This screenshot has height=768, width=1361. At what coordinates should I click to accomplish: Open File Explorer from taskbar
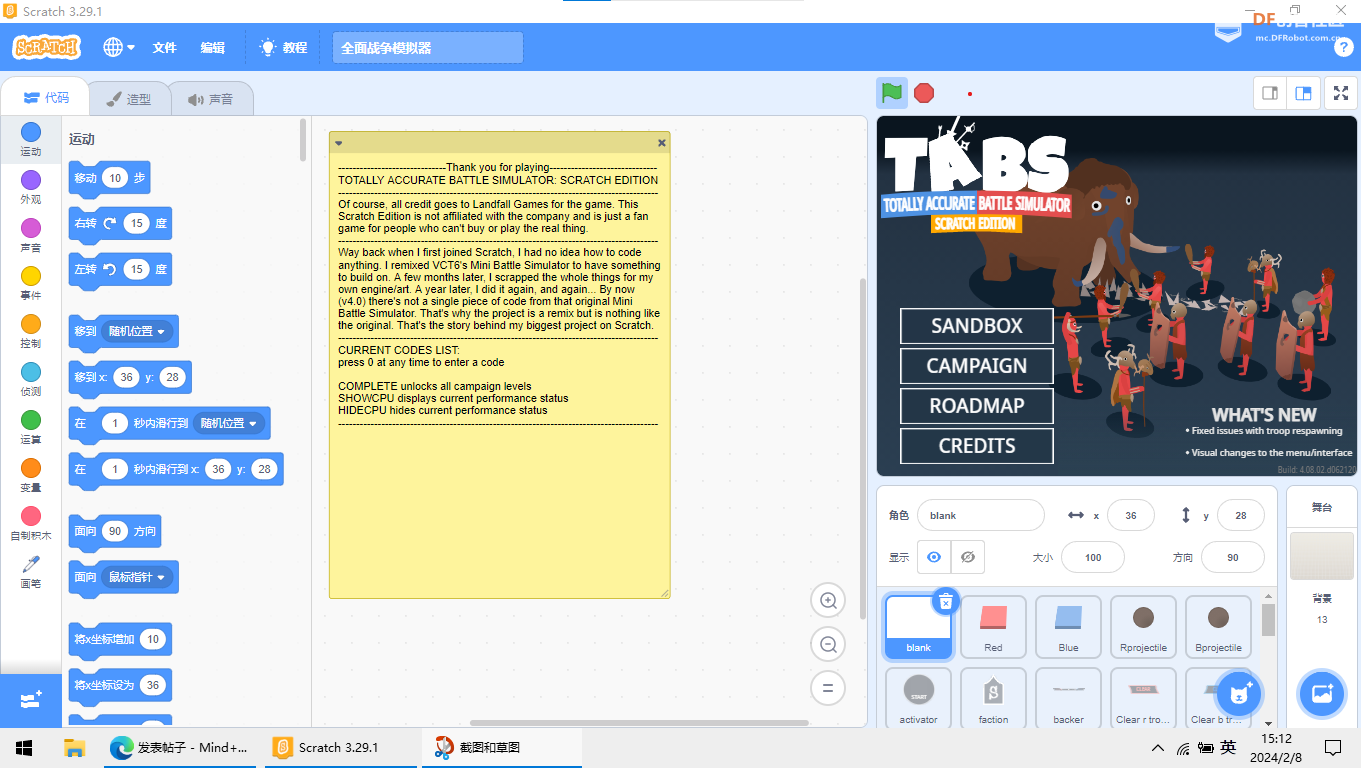74,747
